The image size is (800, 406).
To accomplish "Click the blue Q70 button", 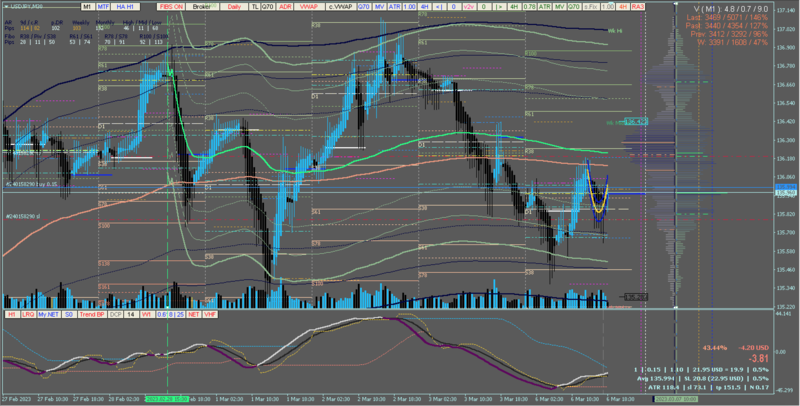I will 364,7.
